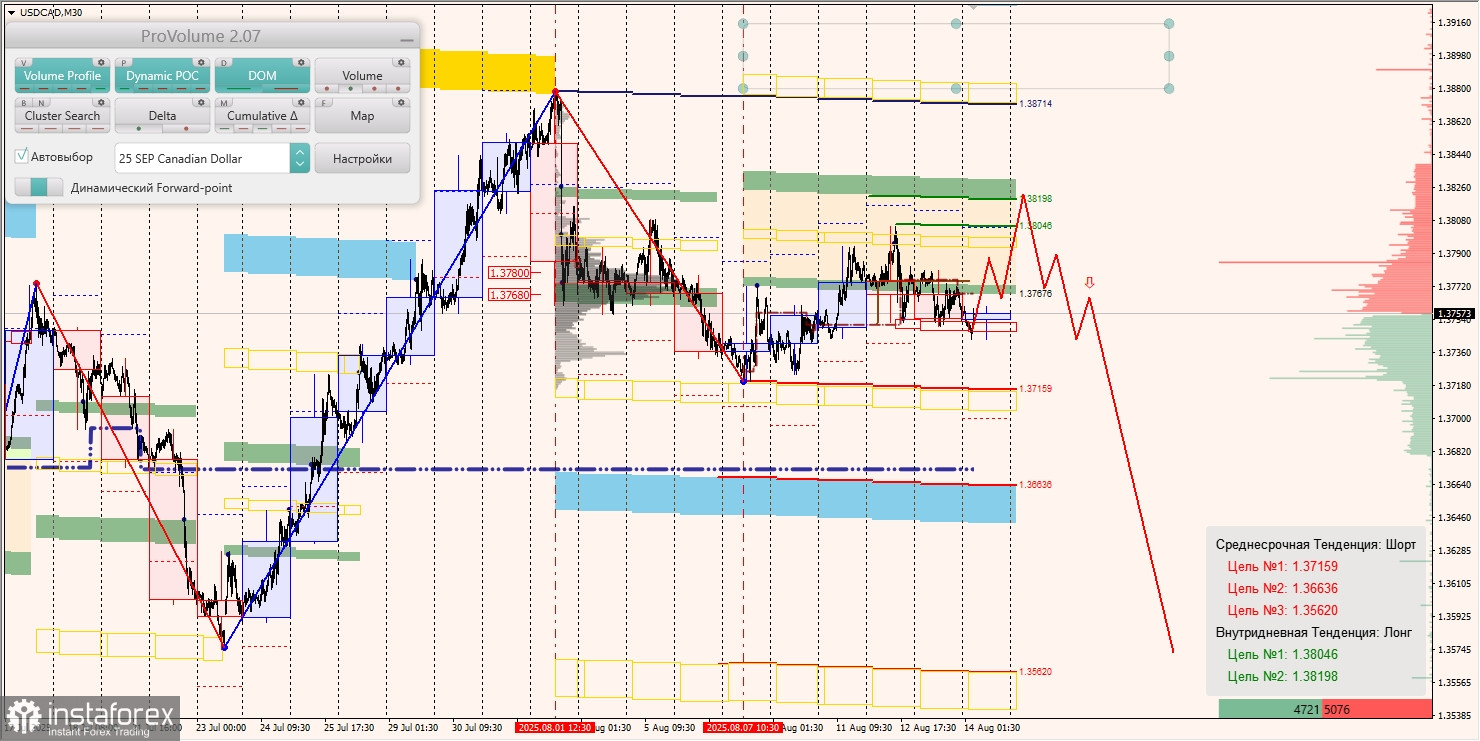Click the 1.38198 level label
This screenshot has height=741, width=1480.
1035,199
